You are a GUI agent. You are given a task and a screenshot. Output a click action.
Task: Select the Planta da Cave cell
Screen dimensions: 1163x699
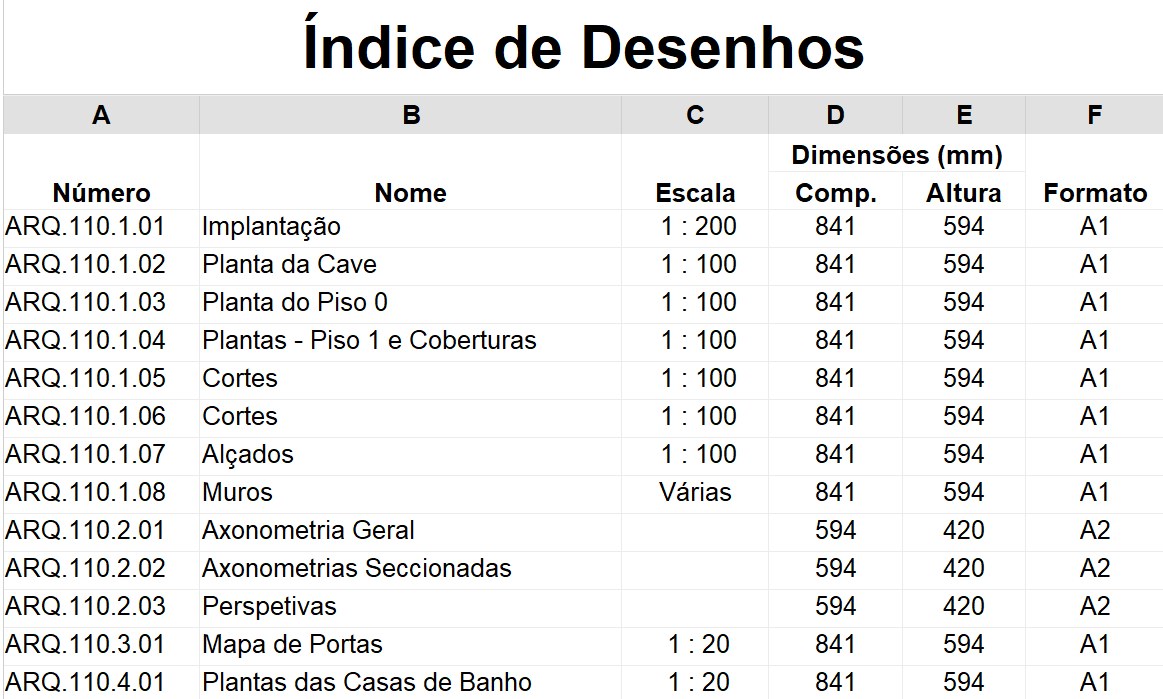point(410,266)
